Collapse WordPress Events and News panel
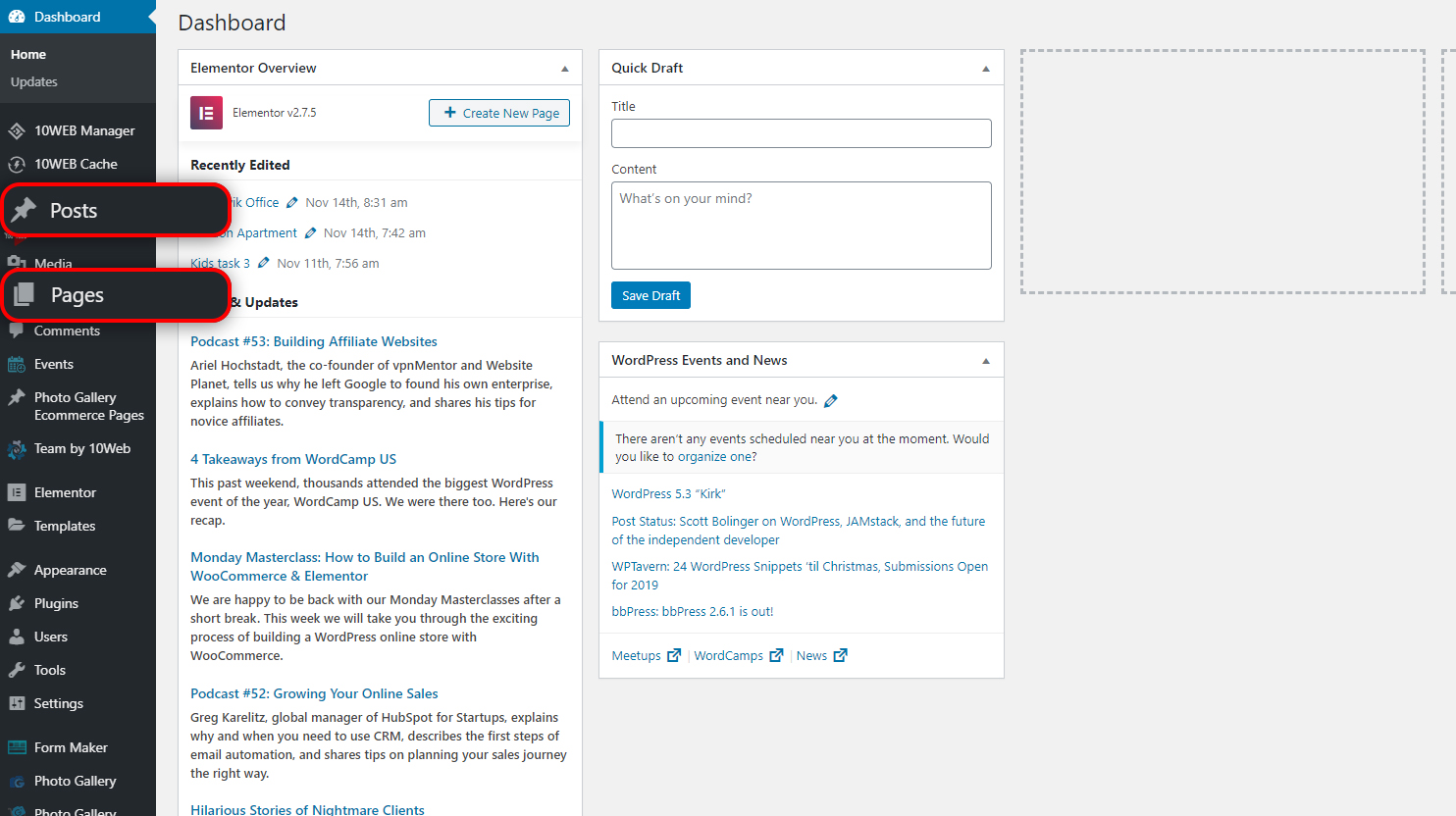Viewport: 1456px width, 816px height. (986, 361)
